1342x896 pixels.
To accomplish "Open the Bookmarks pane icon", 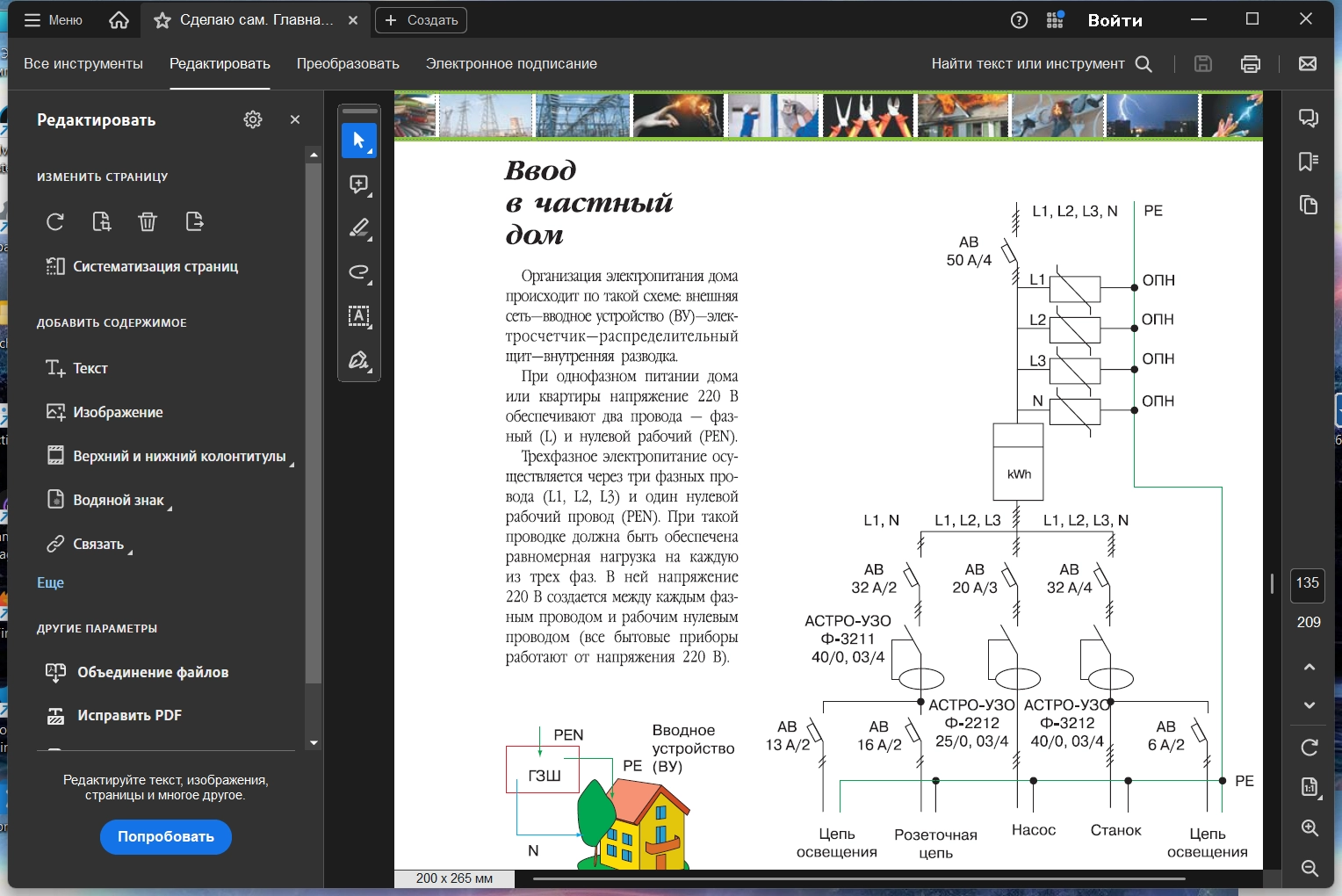I will pyautogui.click(x=1309, y=162).
